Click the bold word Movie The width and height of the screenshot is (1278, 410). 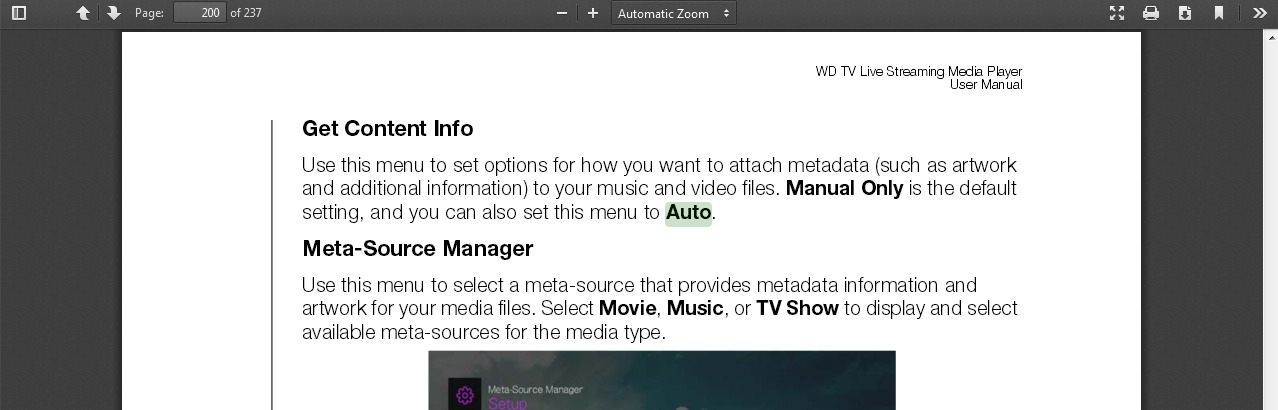(627, 308)
